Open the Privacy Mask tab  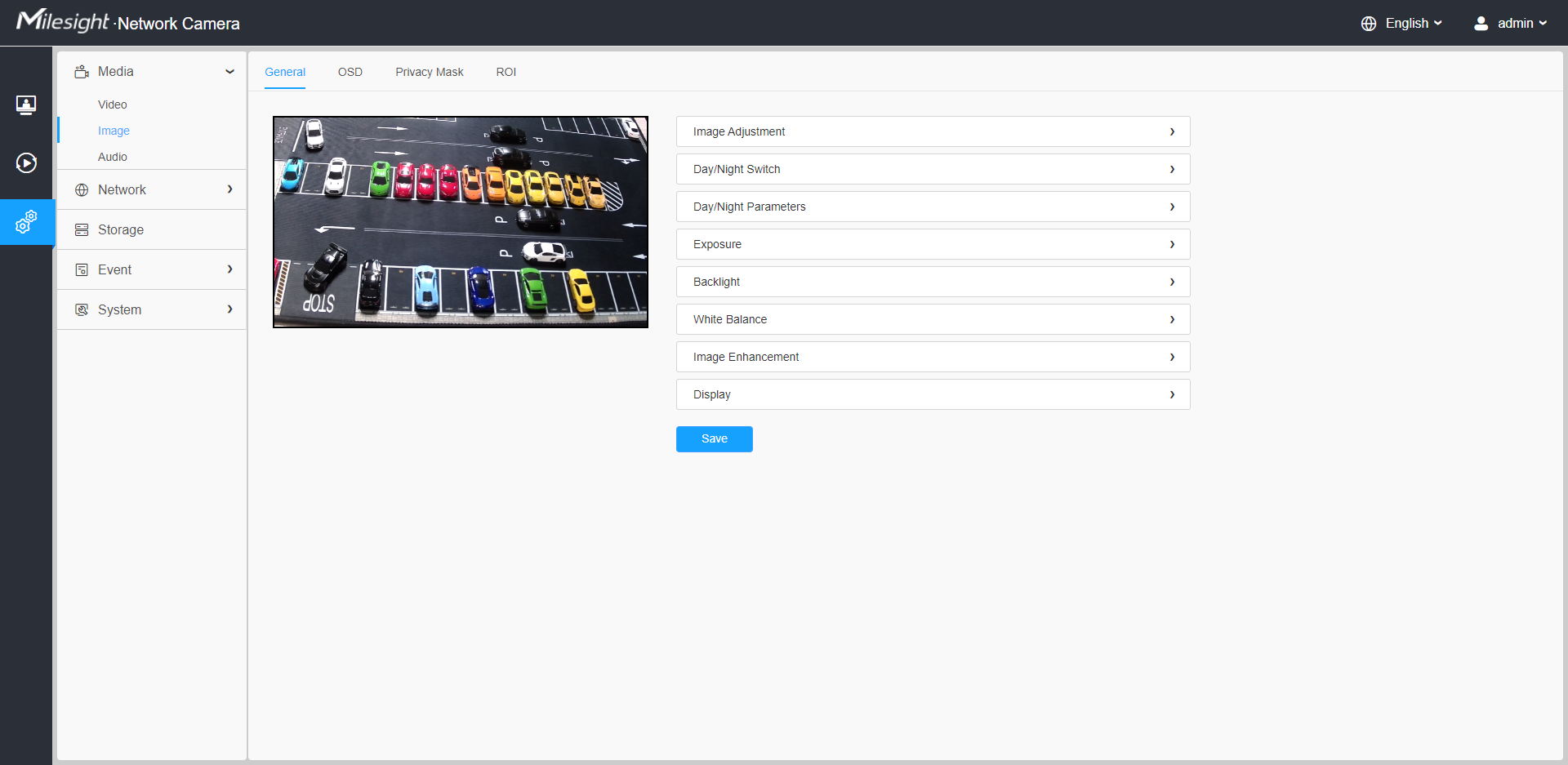[430, 72]
